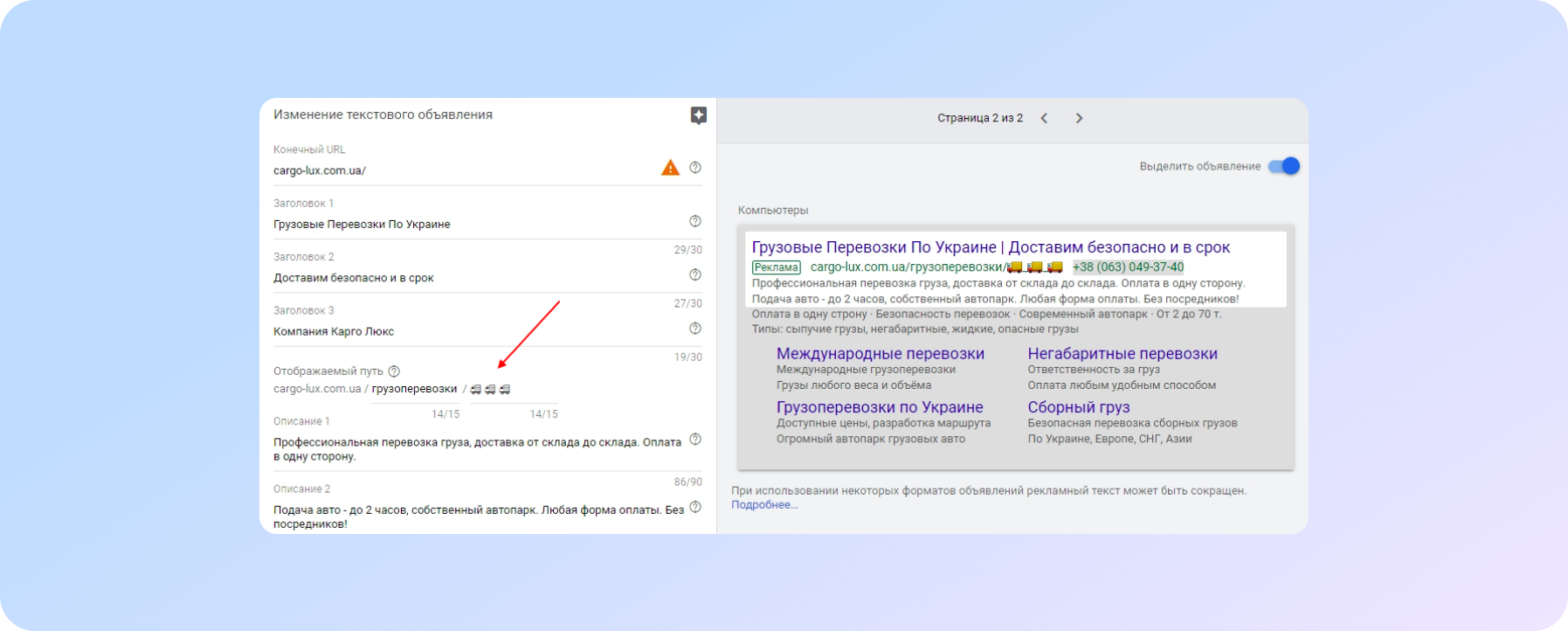Click the Компьютеры preview label
The height and width of the screenshot is (631, 1568).
(x=773, y=211)
